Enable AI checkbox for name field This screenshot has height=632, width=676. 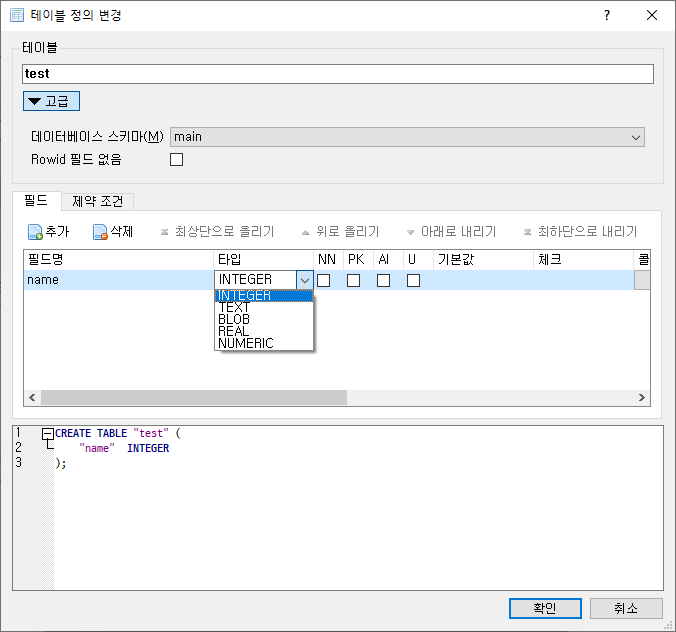pos(384,281)
